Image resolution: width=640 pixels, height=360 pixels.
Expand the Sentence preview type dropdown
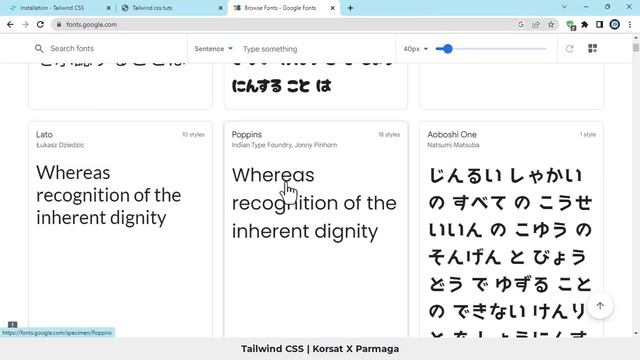213,49
